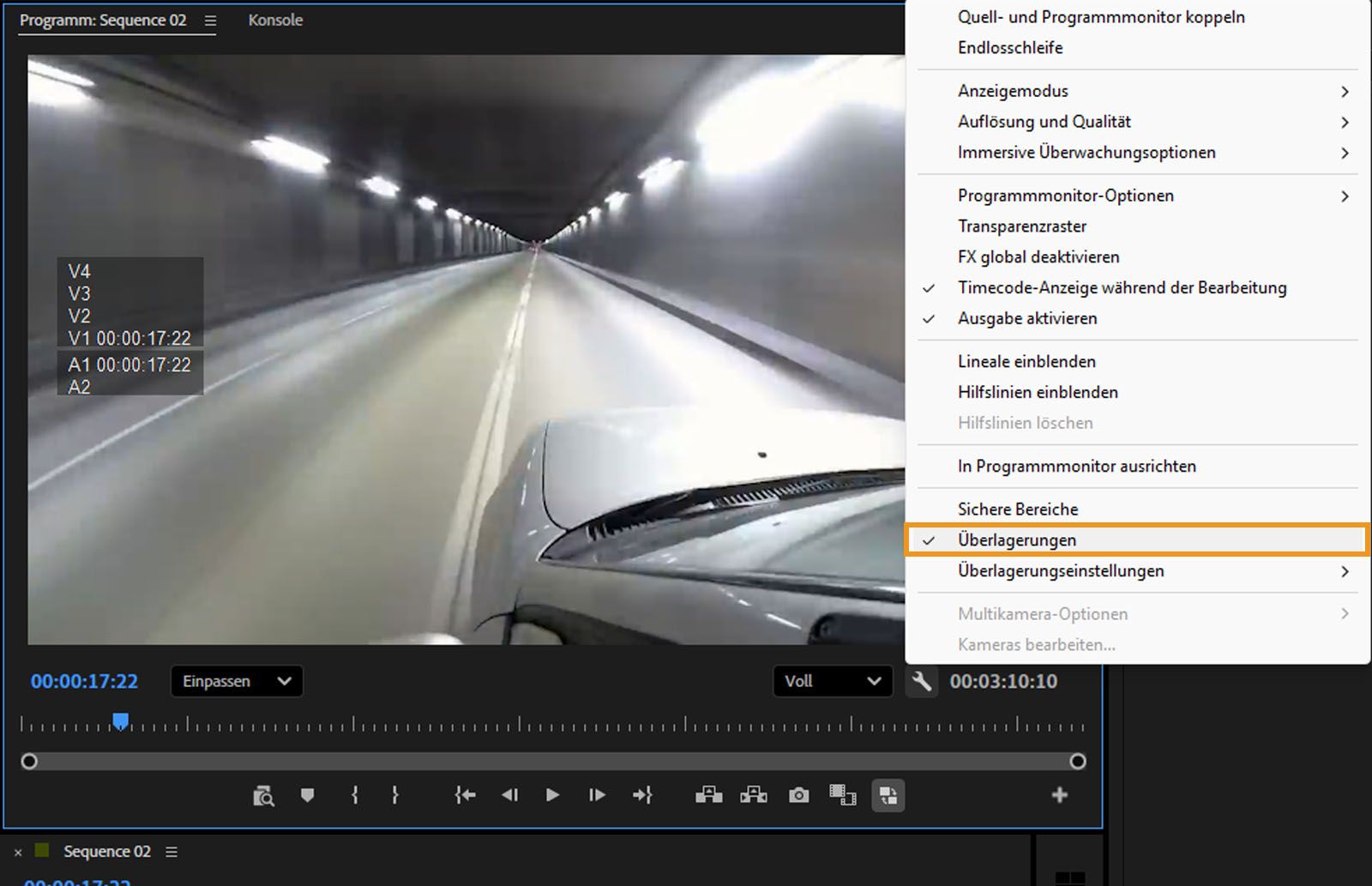The image size is (1372, 886).
Task: Click the Mark In bracket icon
Action: click(355, 795)
